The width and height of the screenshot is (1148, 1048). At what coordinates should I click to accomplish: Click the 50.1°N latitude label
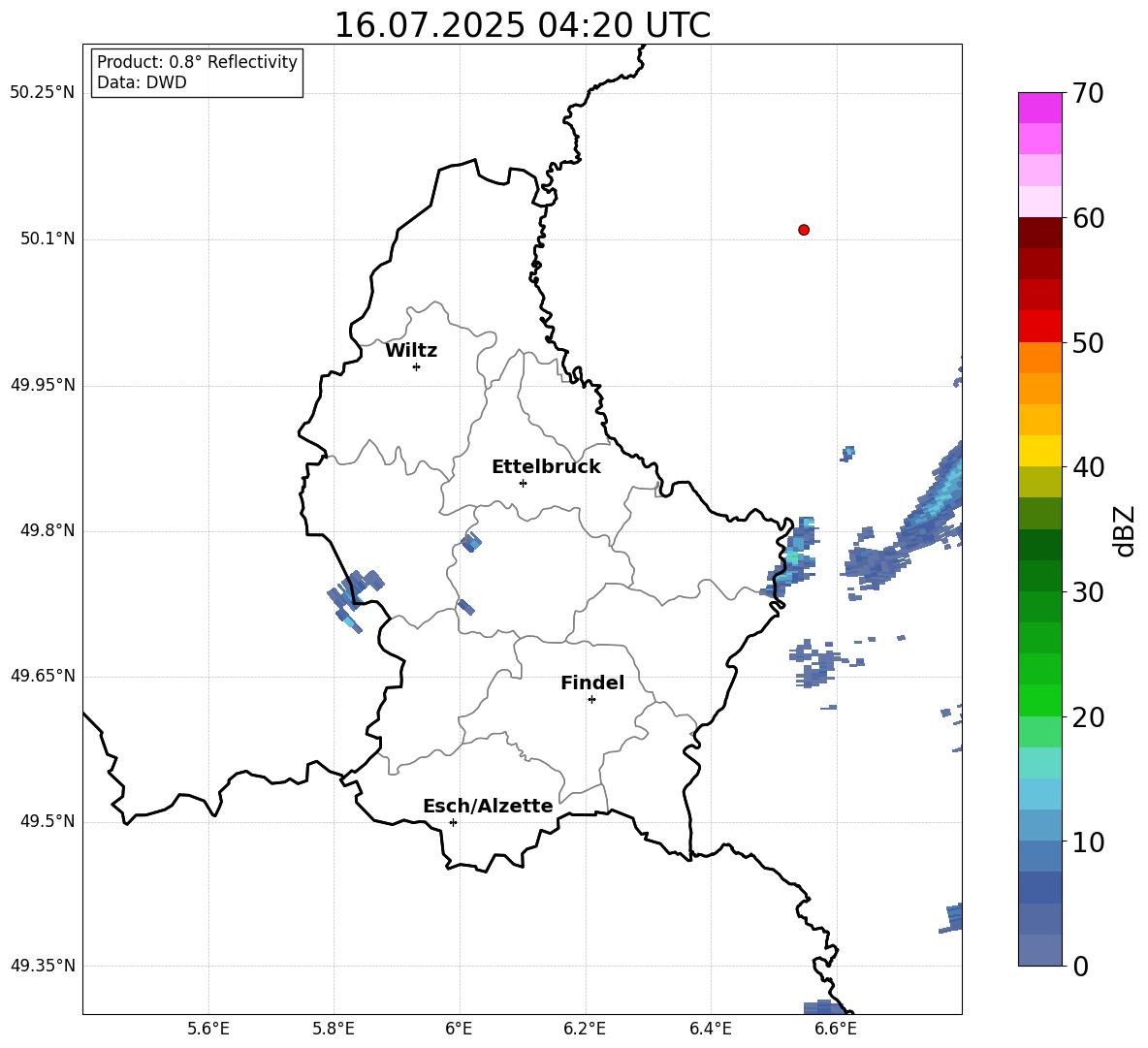48,239
